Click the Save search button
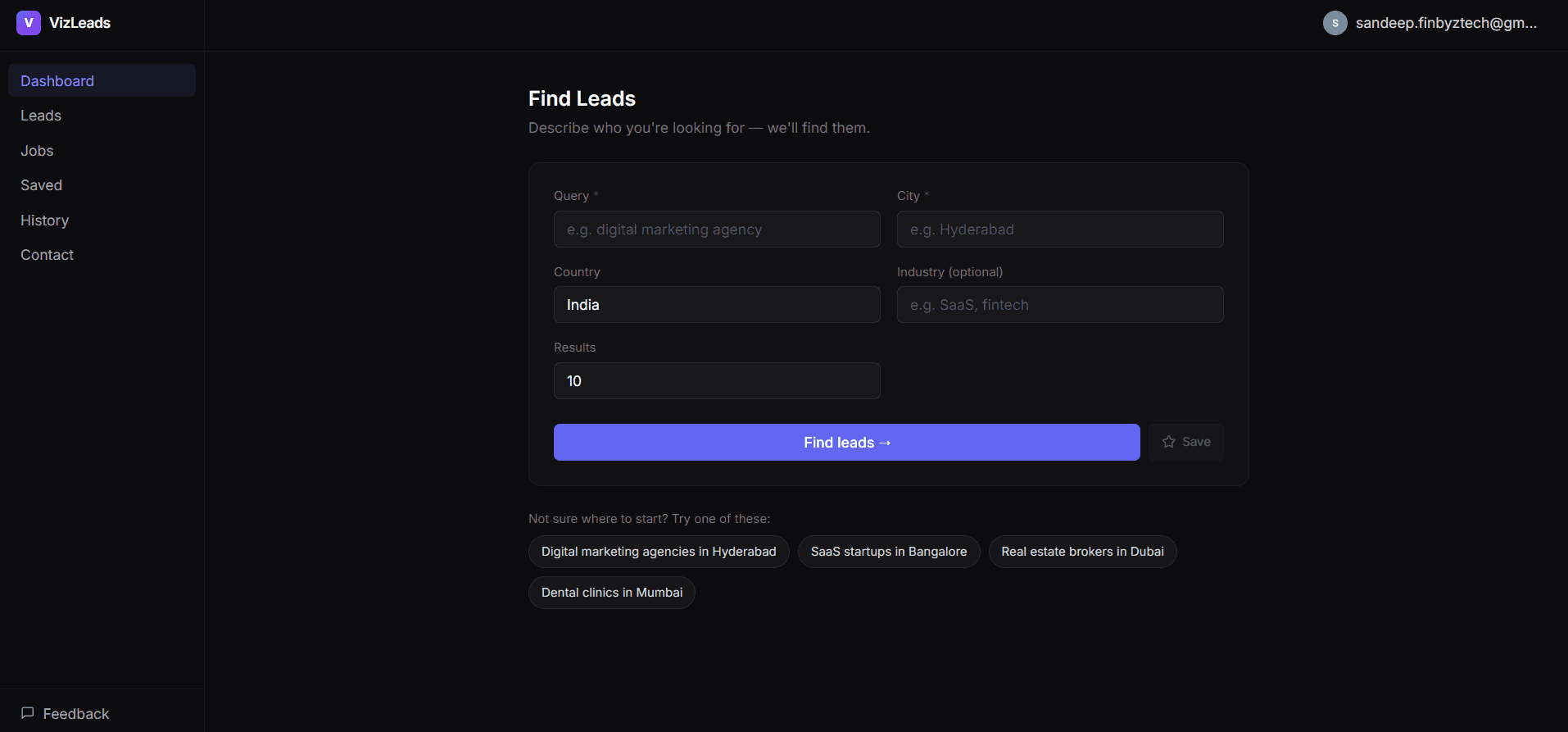The width and height of the screenshot is (1568, 732). click(x=1185, y=442)
